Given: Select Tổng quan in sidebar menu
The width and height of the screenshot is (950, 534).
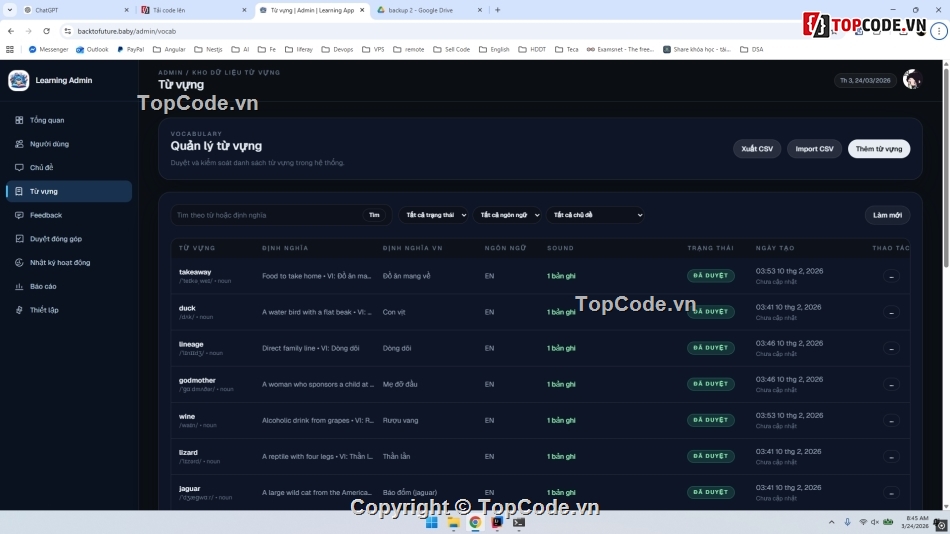Looking at the screenshot, I should point(69,120).
